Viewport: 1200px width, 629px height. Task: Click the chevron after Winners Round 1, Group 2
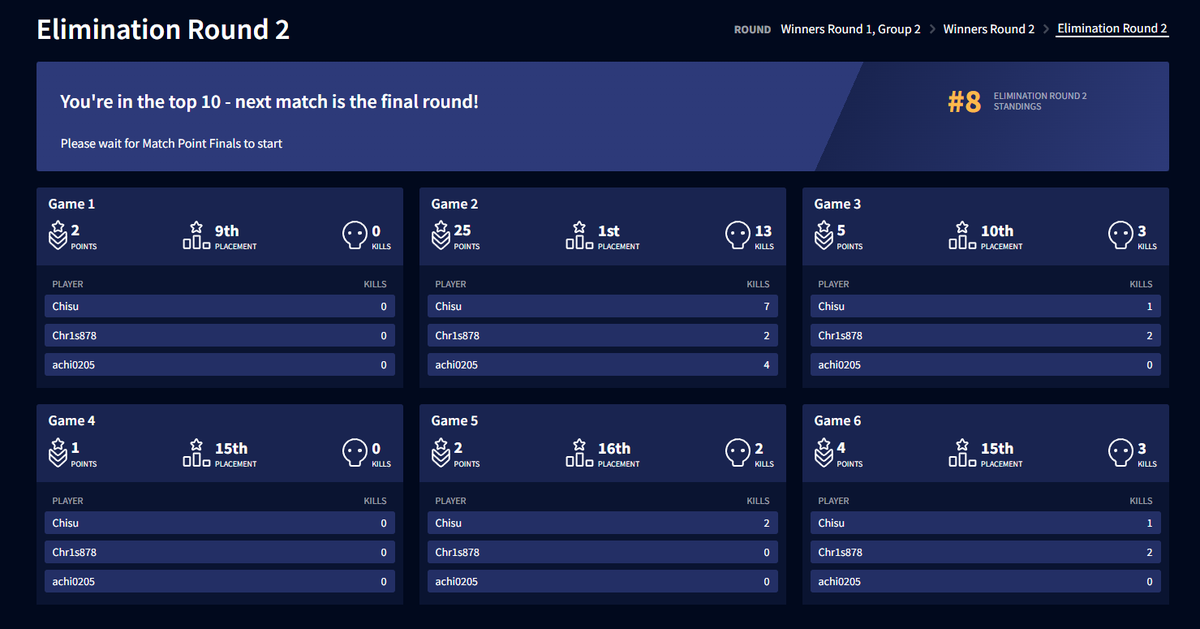932,29
